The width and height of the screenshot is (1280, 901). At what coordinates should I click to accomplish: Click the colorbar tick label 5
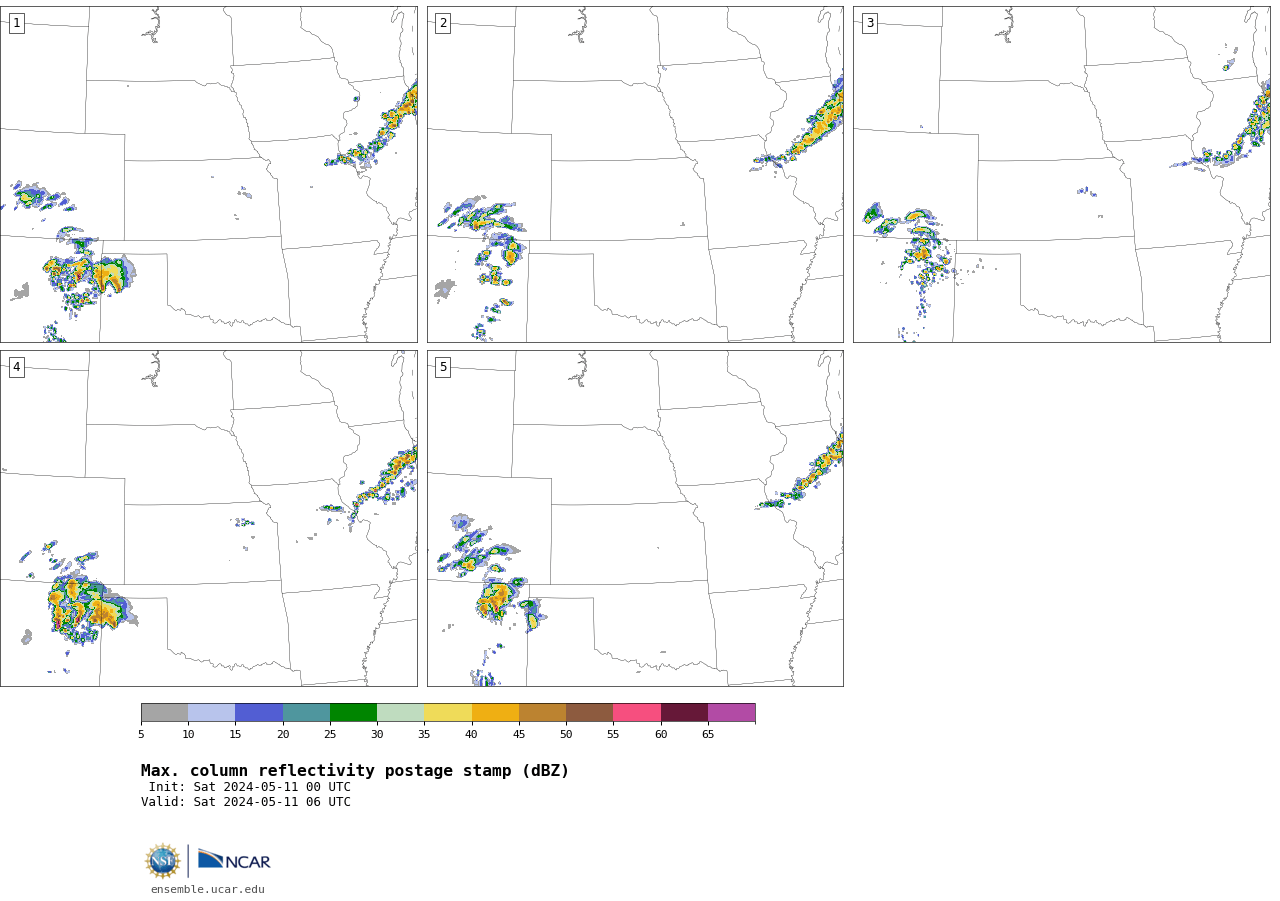[x=141, y=735]
